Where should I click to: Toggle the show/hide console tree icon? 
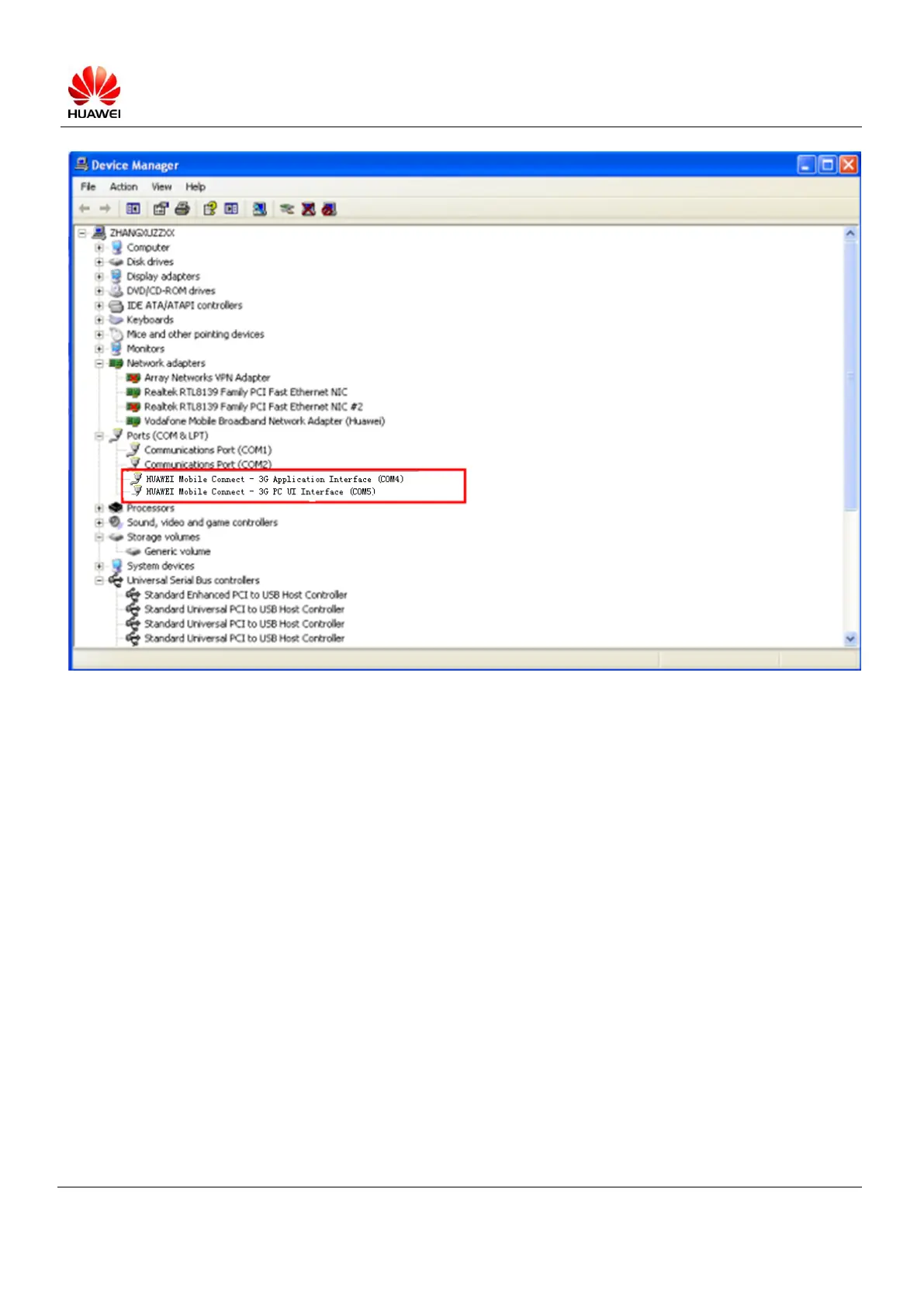[x=133, y=209]
